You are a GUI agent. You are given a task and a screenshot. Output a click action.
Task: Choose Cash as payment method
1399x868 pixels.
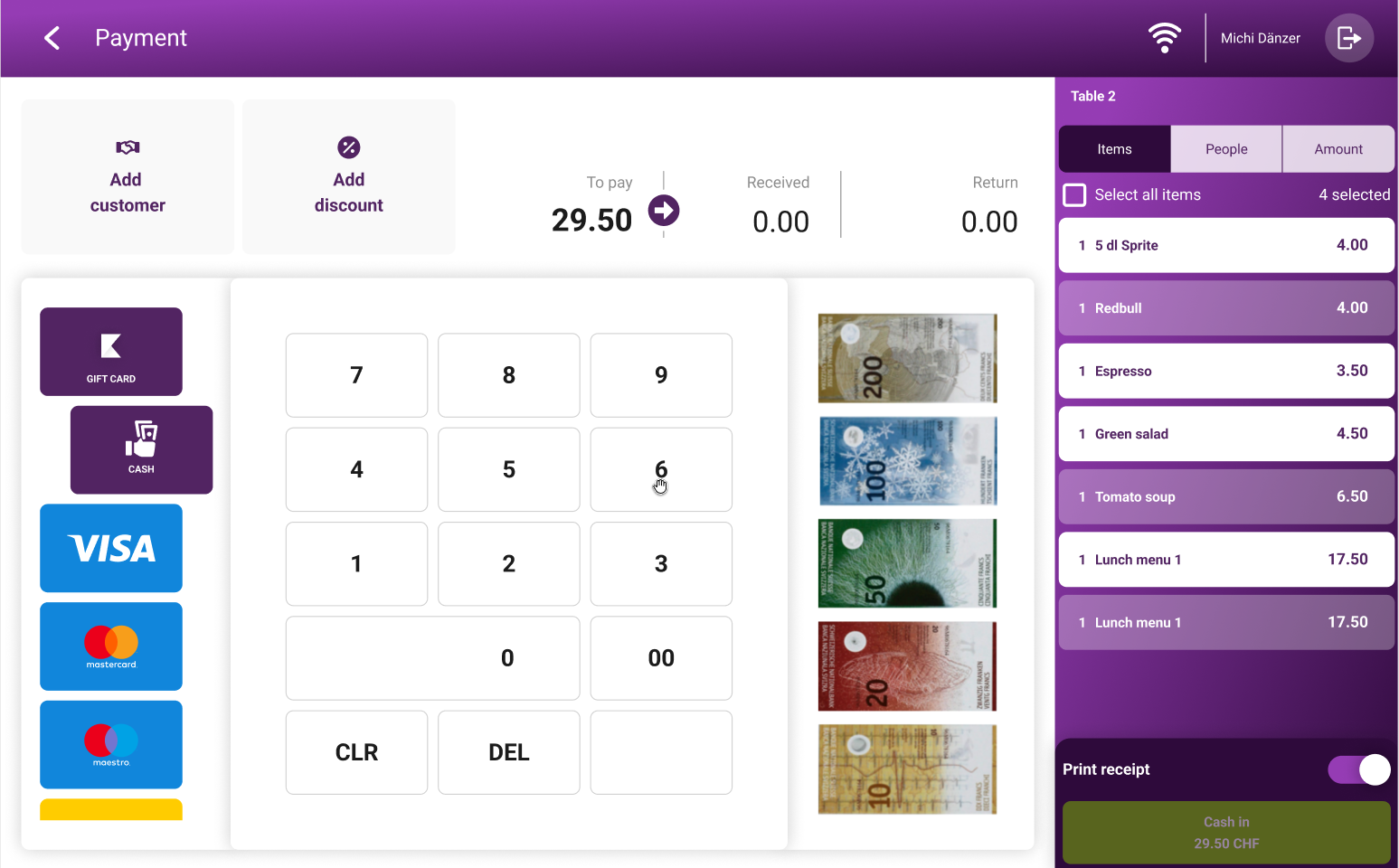point(142,450)
